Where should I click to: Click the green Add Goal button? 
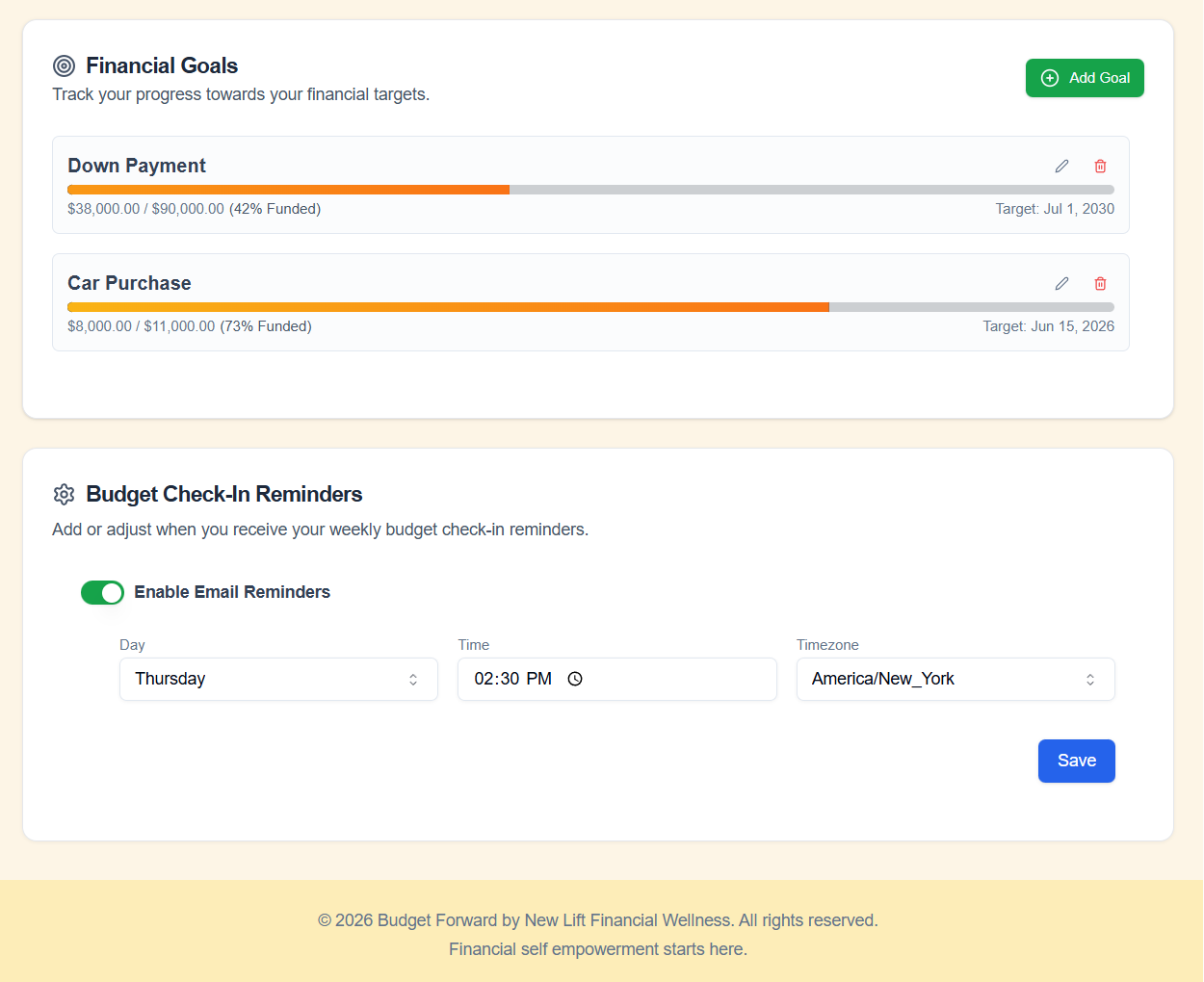click(x=1085, y=78)
